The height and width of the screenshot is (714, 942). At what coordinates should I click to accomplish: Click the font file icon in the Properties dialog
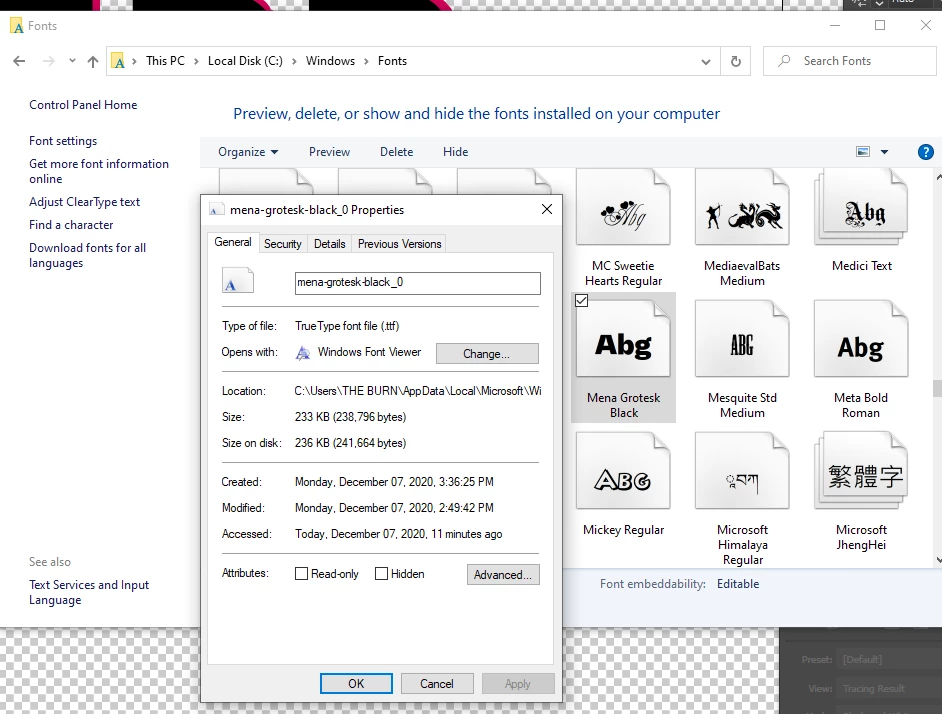tap(238, 281)
